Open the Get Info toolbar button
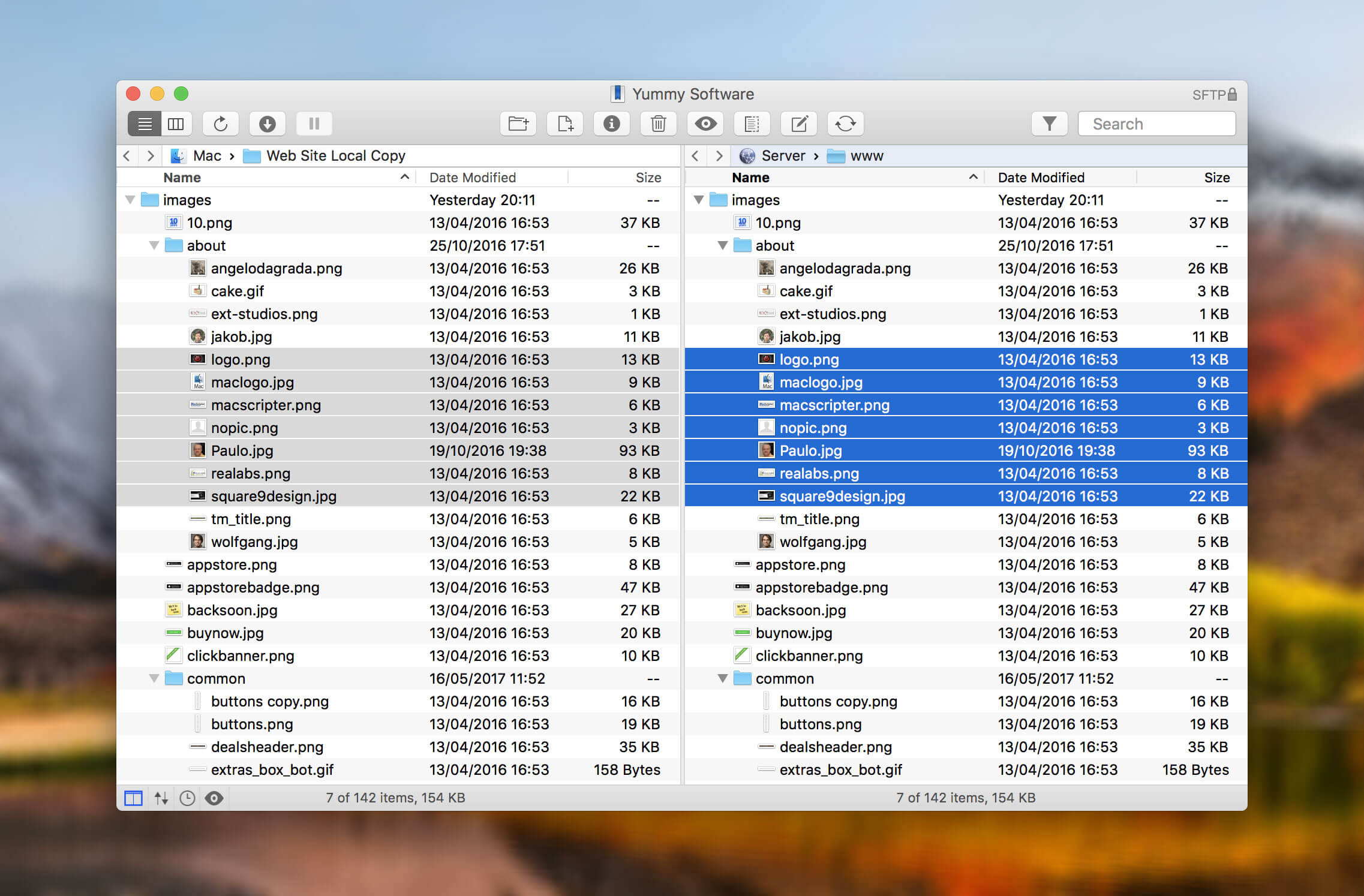This screenshot has height=896, width=1364. (x=611, y=124)
